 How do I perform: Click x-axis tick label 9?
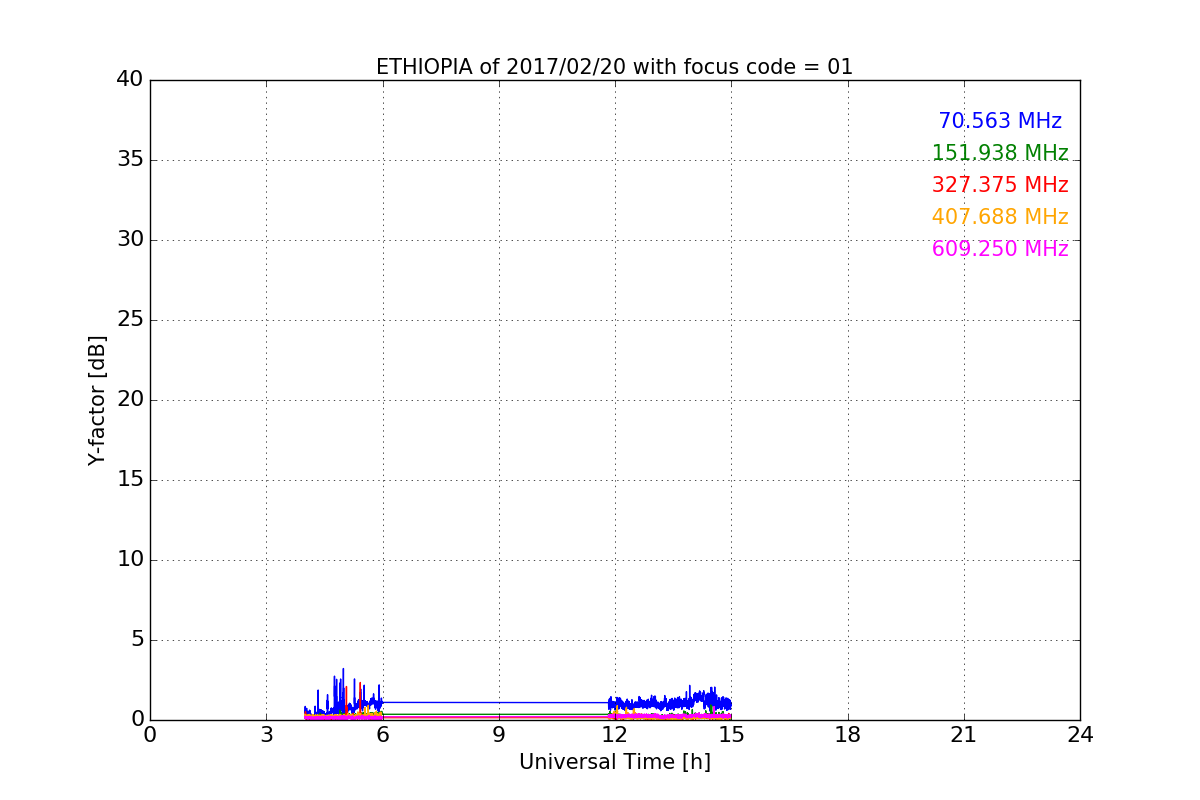(499, 735)
